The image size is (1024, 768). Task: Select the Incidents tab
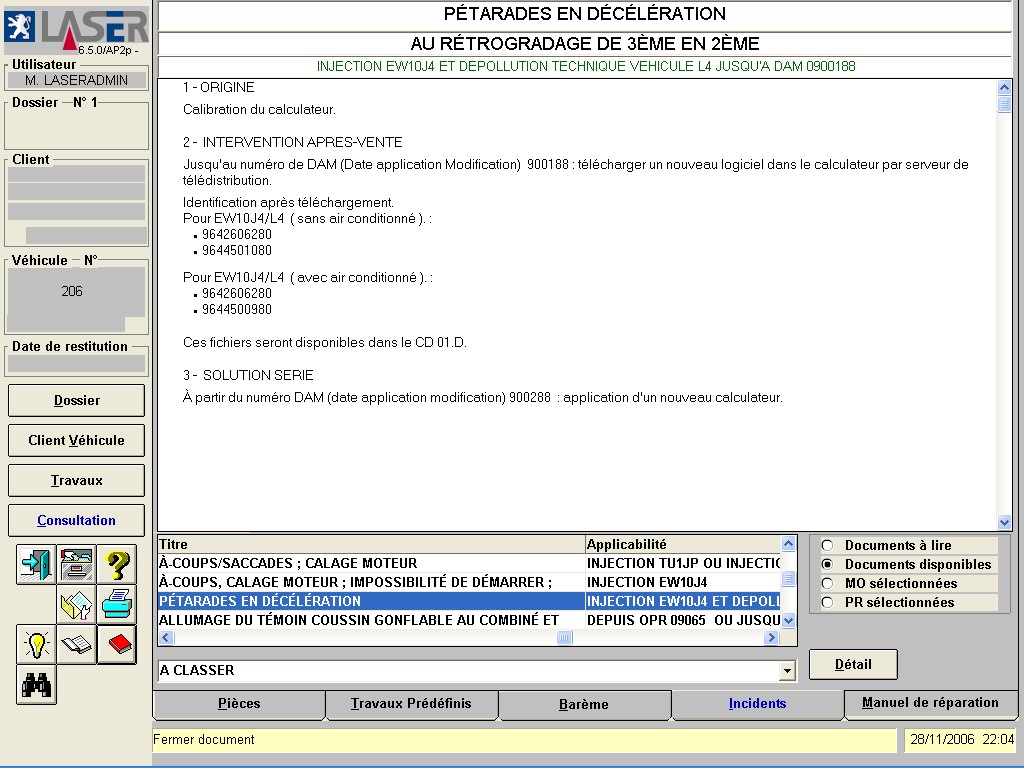(758, 704)
